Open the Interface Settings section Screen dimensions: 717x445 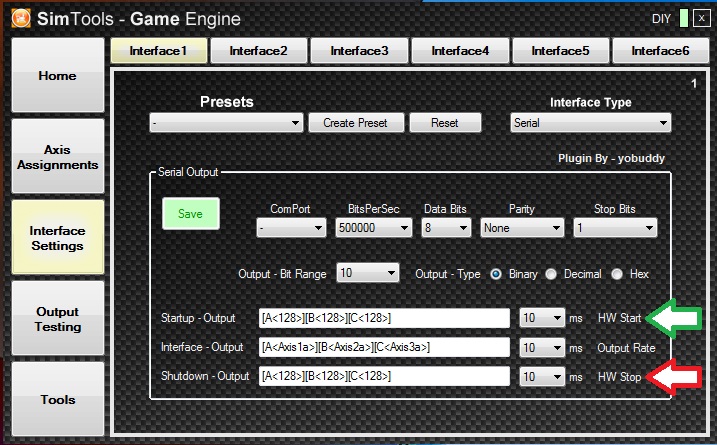click(x=58, y=237)
